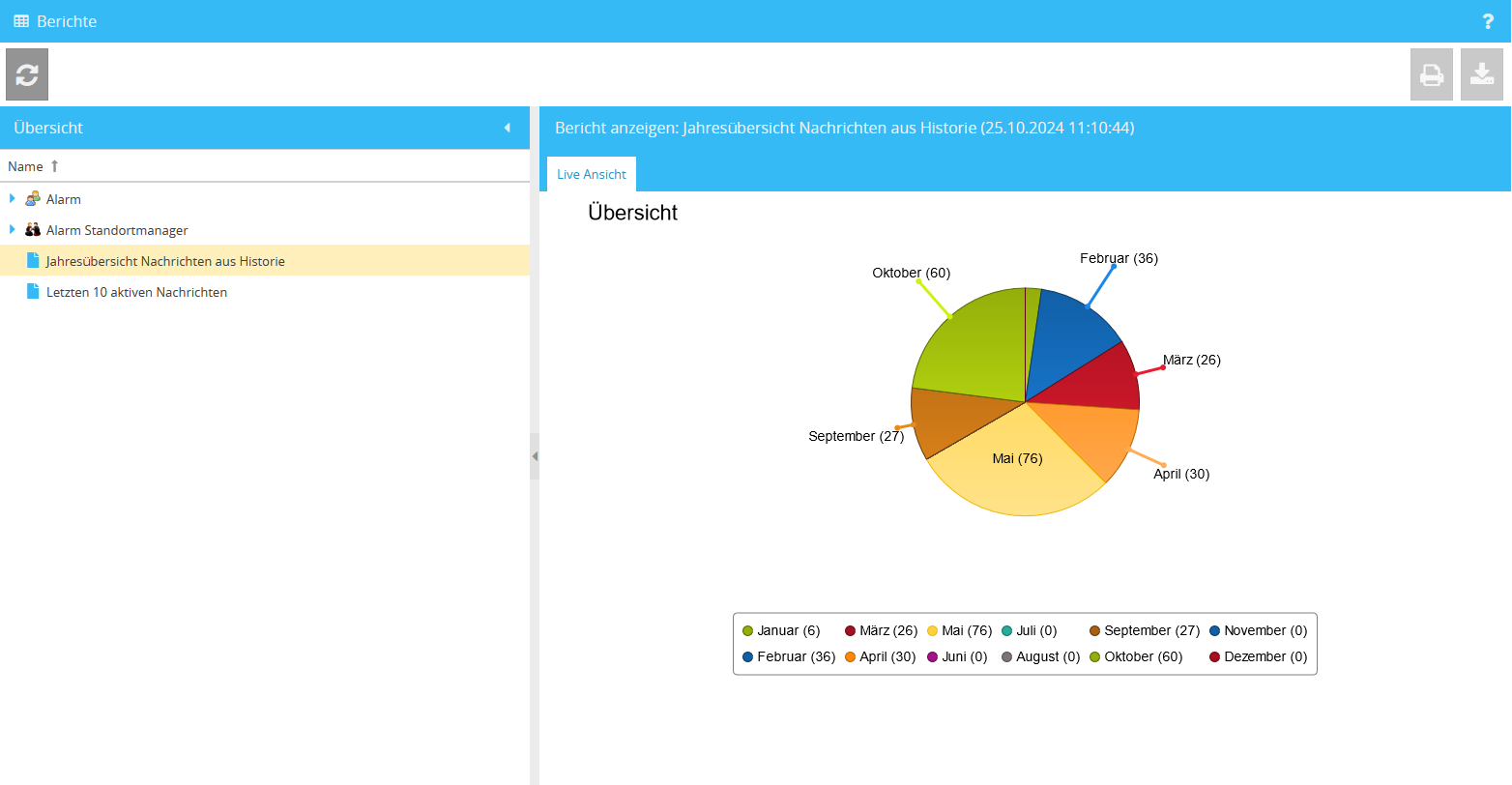Image resolution: width=1512 pixels, height=785 pixels.
Task: Click the print report icon
Action: 1432,74
